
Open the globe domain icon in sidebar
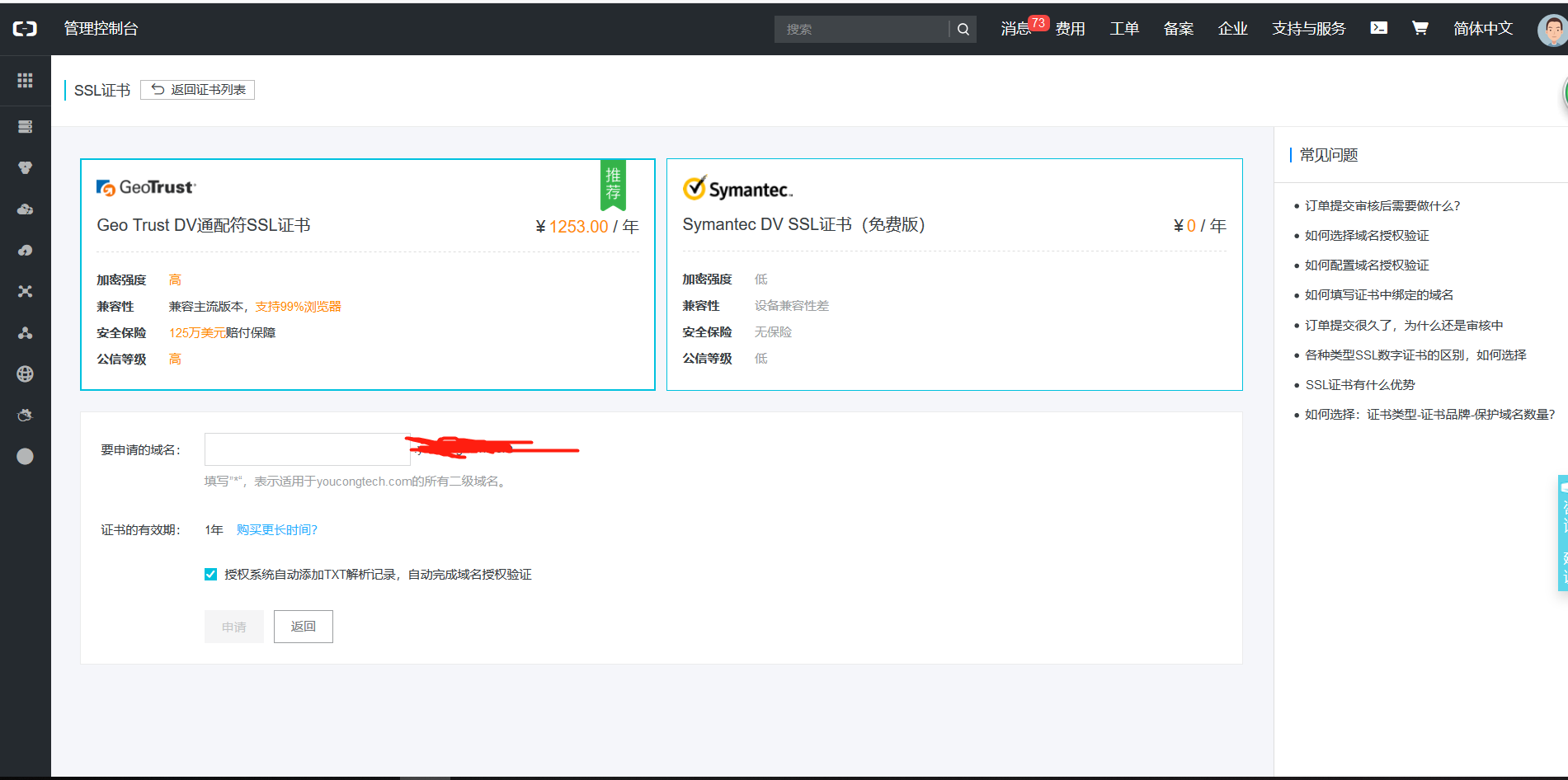pos(25,374)
